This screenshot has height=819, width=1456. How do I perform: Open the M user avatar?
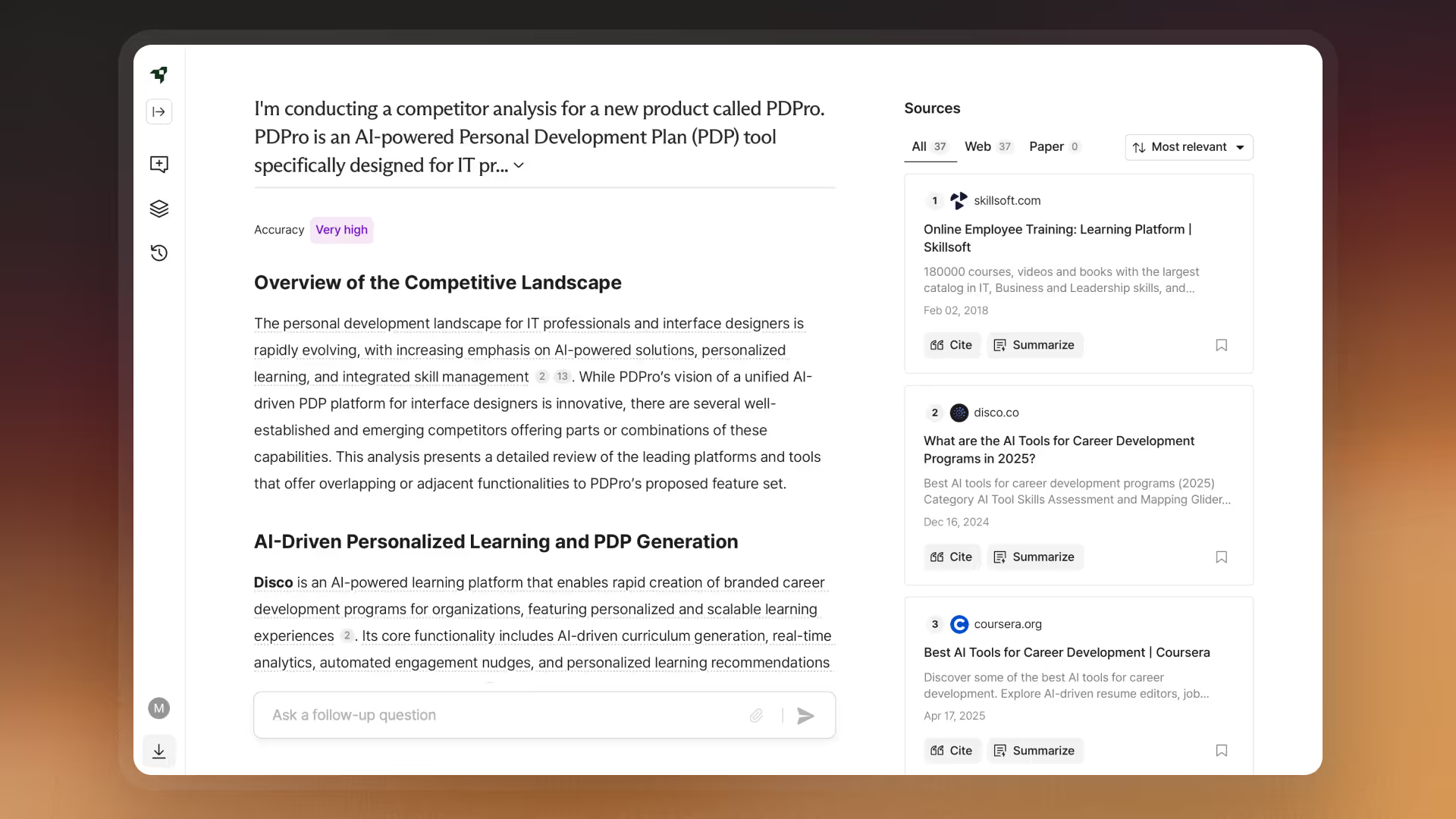(158, 708)
